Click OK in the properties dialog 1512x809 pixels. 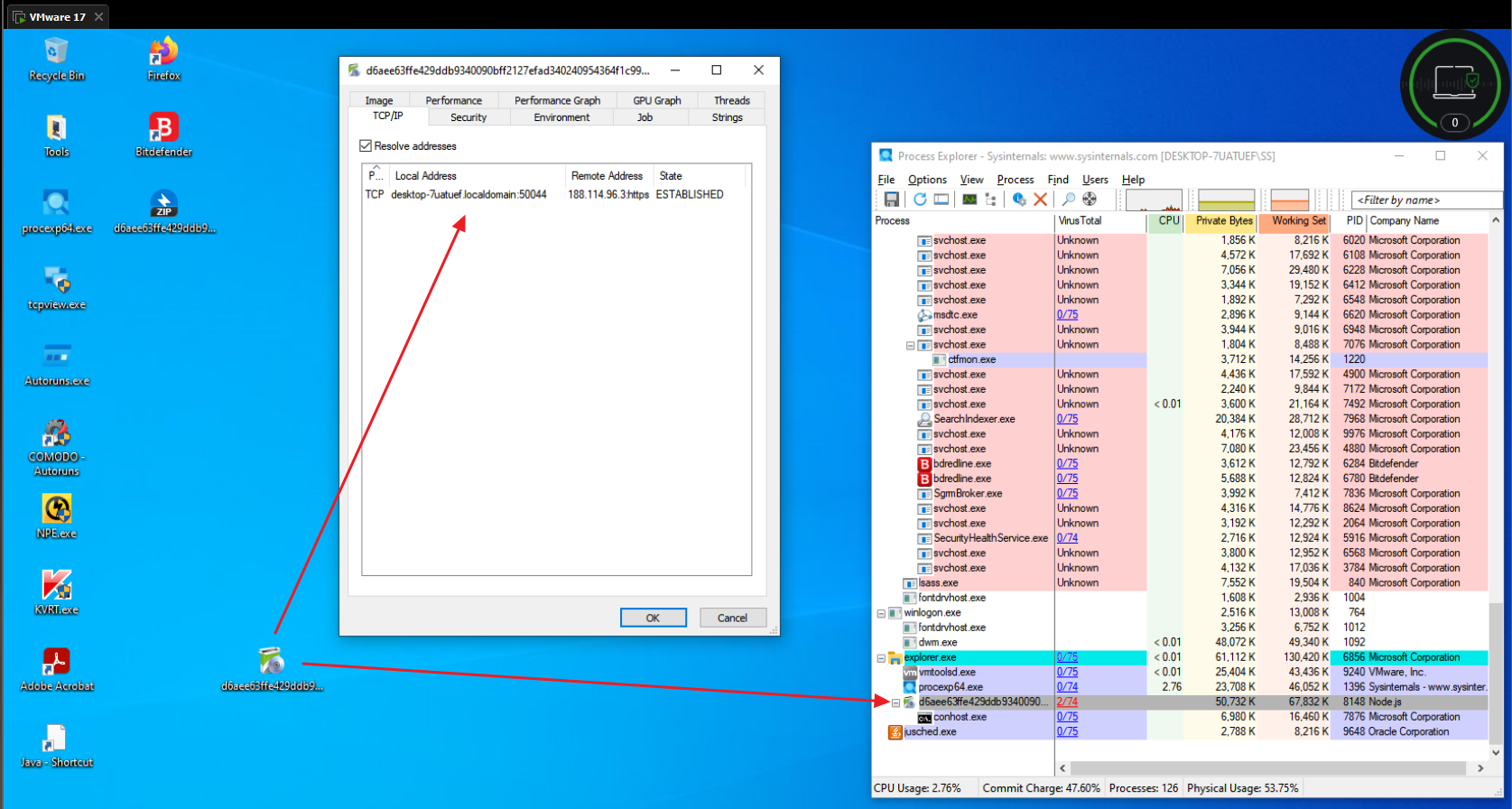point(653,618)
